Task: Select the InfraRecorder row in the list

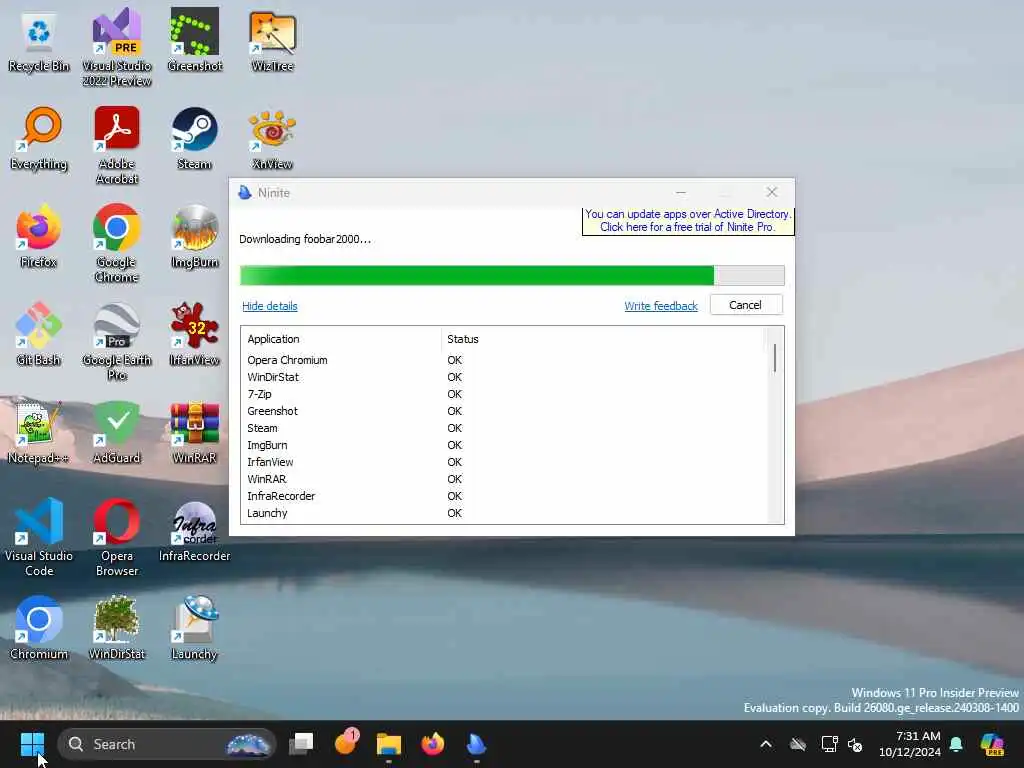Action: tap(503, 496)
